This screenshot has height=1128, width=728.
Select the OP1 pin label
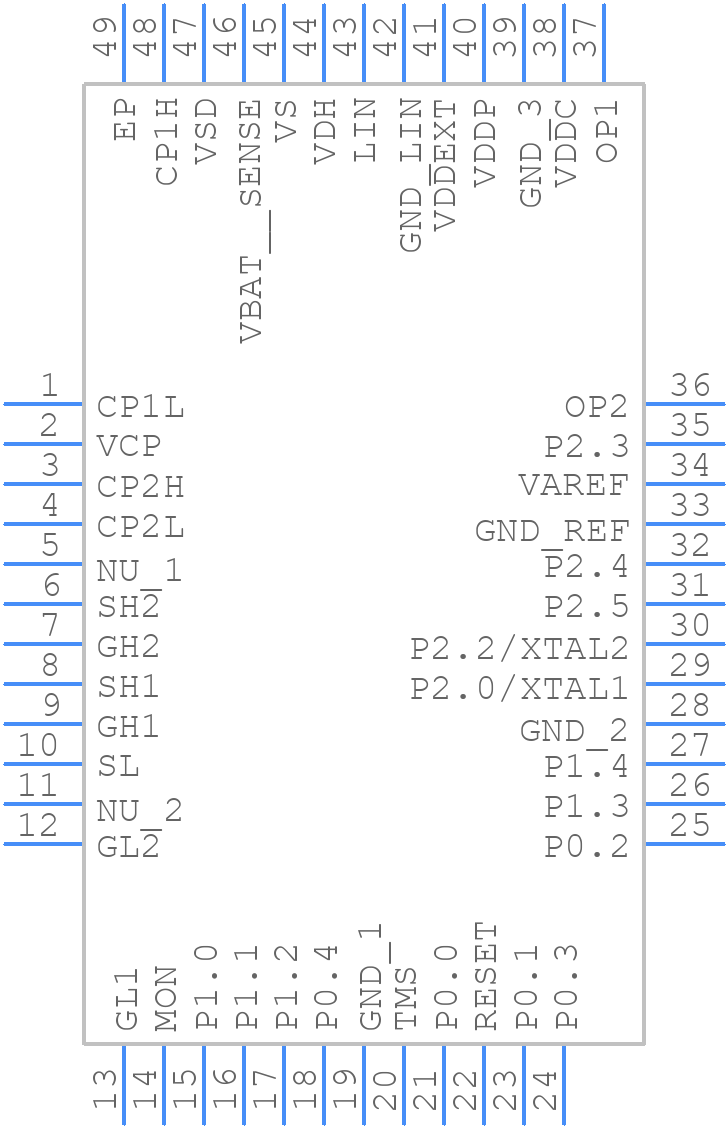click(607, 131)
